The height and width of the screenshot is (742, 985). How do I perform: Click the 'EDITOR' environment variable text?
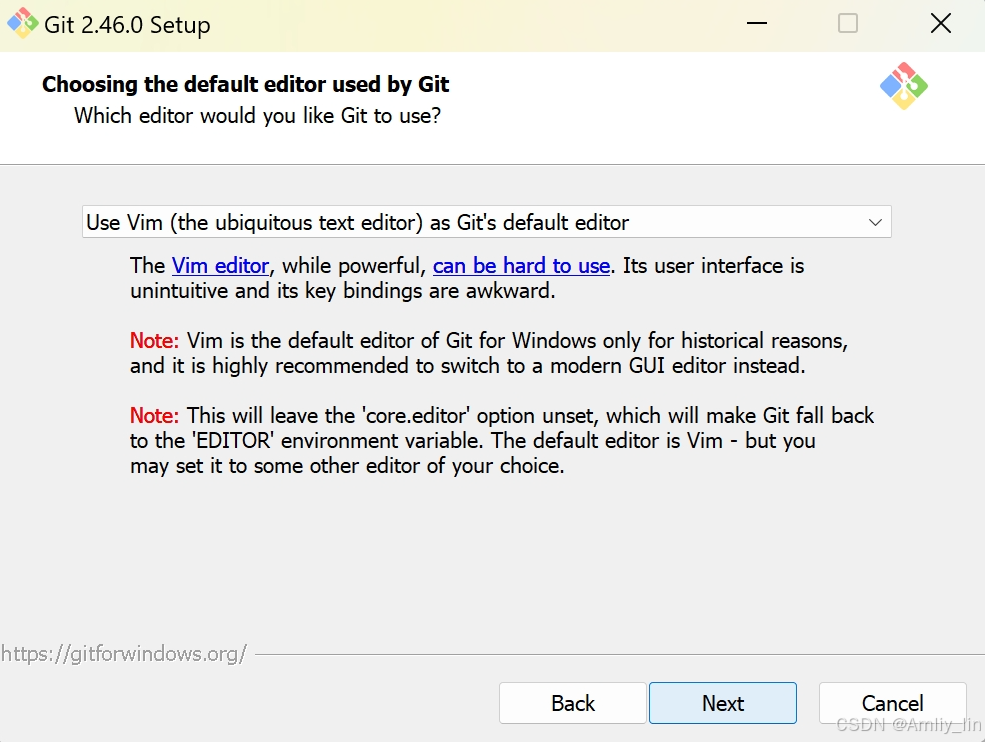tap(233, 441)
